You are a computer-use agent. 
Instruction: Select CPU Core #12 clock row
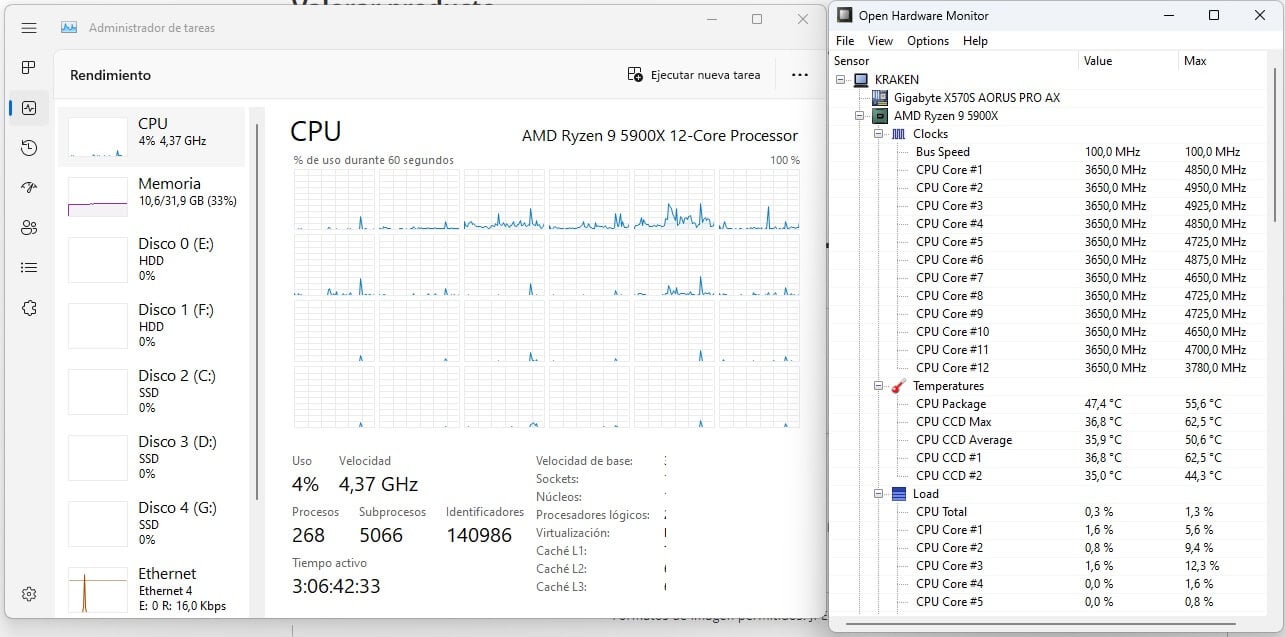coord(1051,368)
